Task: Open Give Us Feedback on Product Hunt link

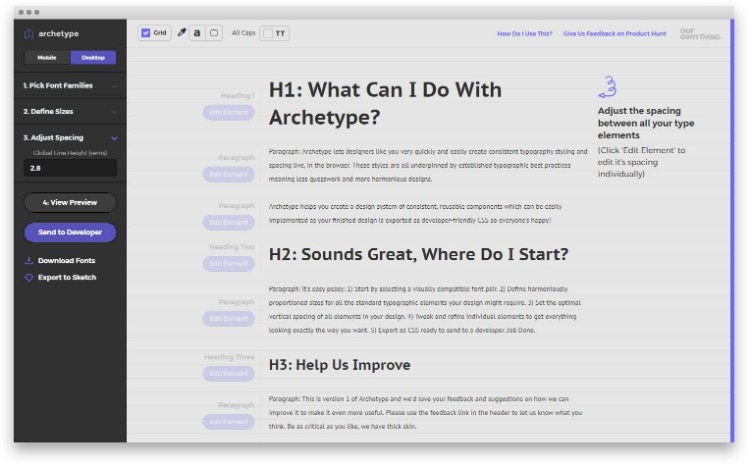Action: click(x=614, y=34)
